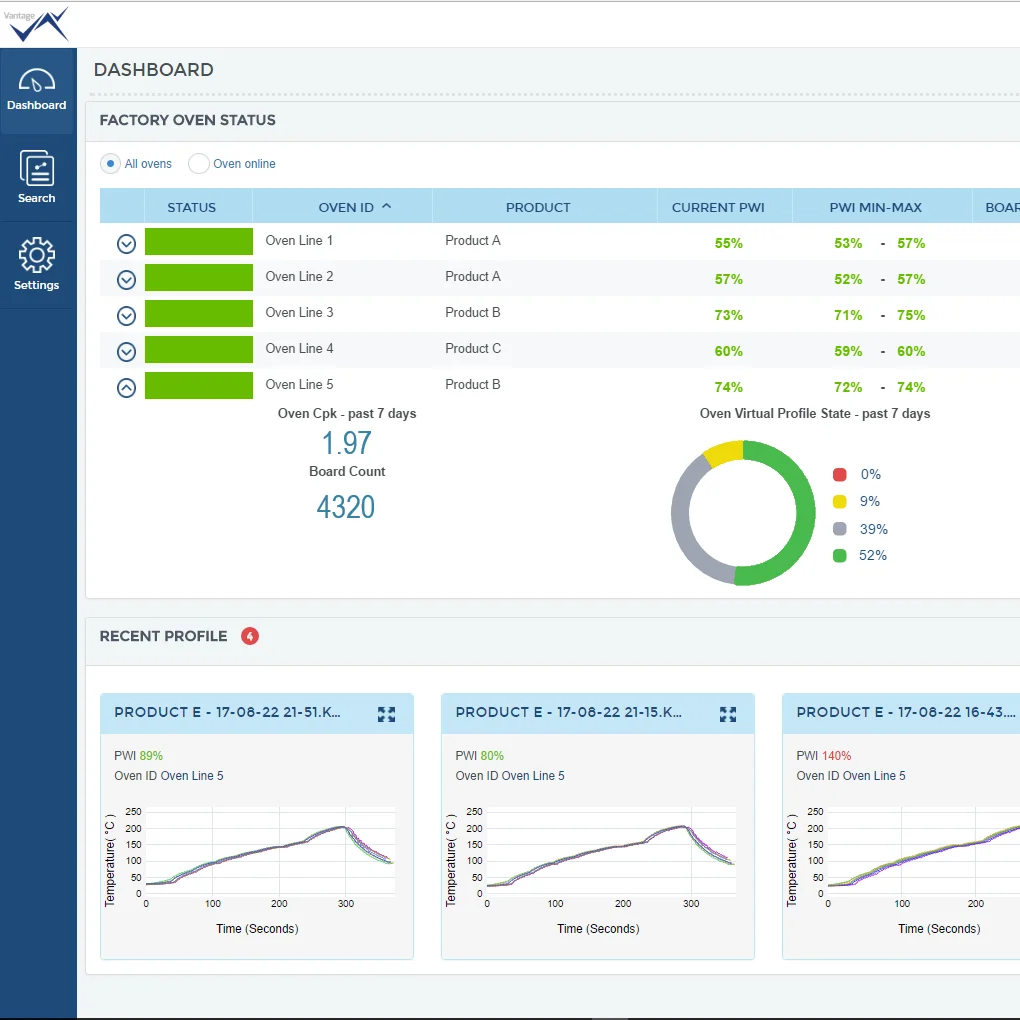The width and height of the screenshot is (1020, 1020).
Task: Click the Virtual Profile State donut chart
Action: point(743,513)
